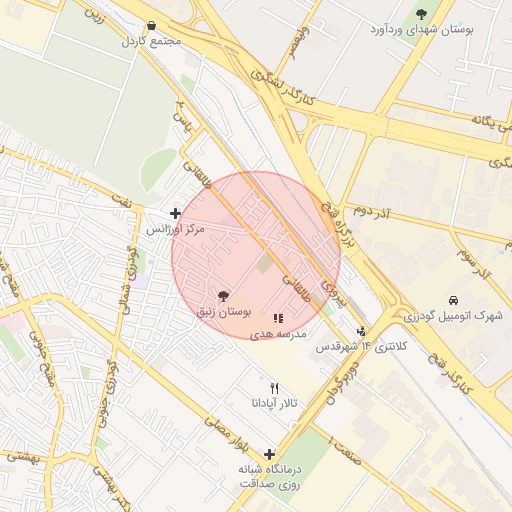
Task: Click the تالار آپادانا label text
Action: pos(274,404)
